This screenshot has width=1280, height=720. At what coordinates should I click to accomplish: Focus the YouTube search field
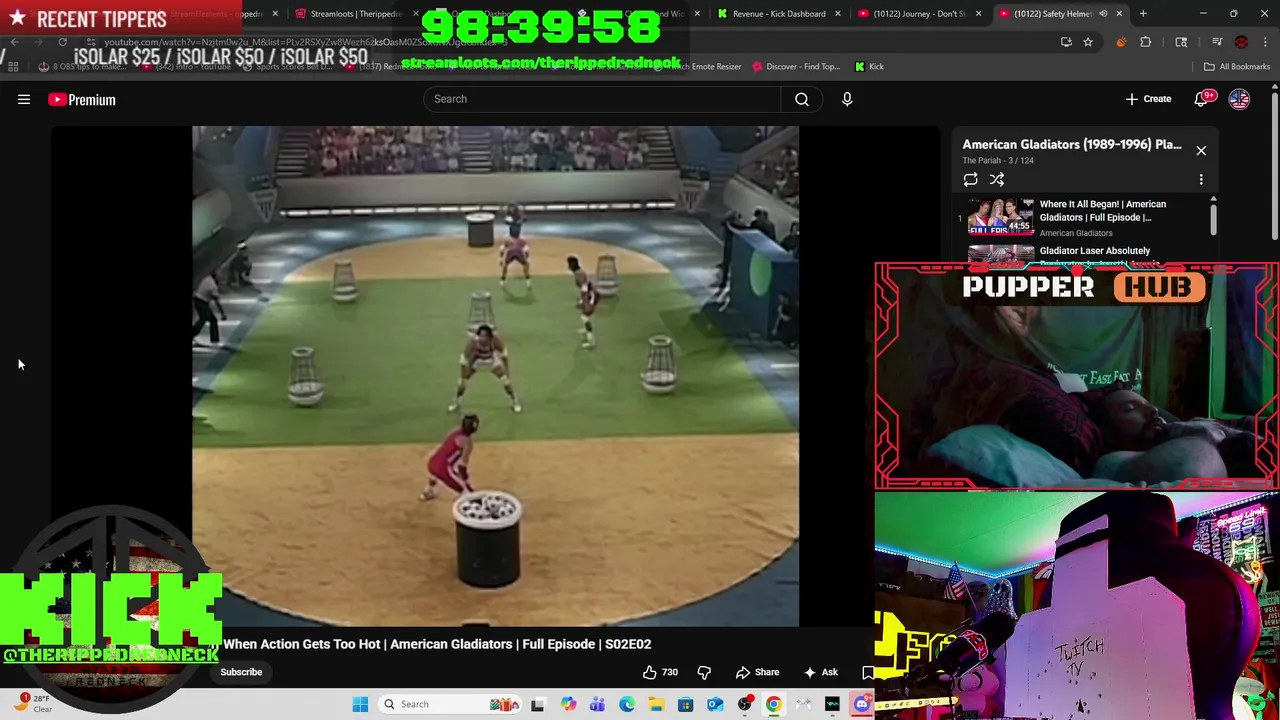click(x=602, y=99)
